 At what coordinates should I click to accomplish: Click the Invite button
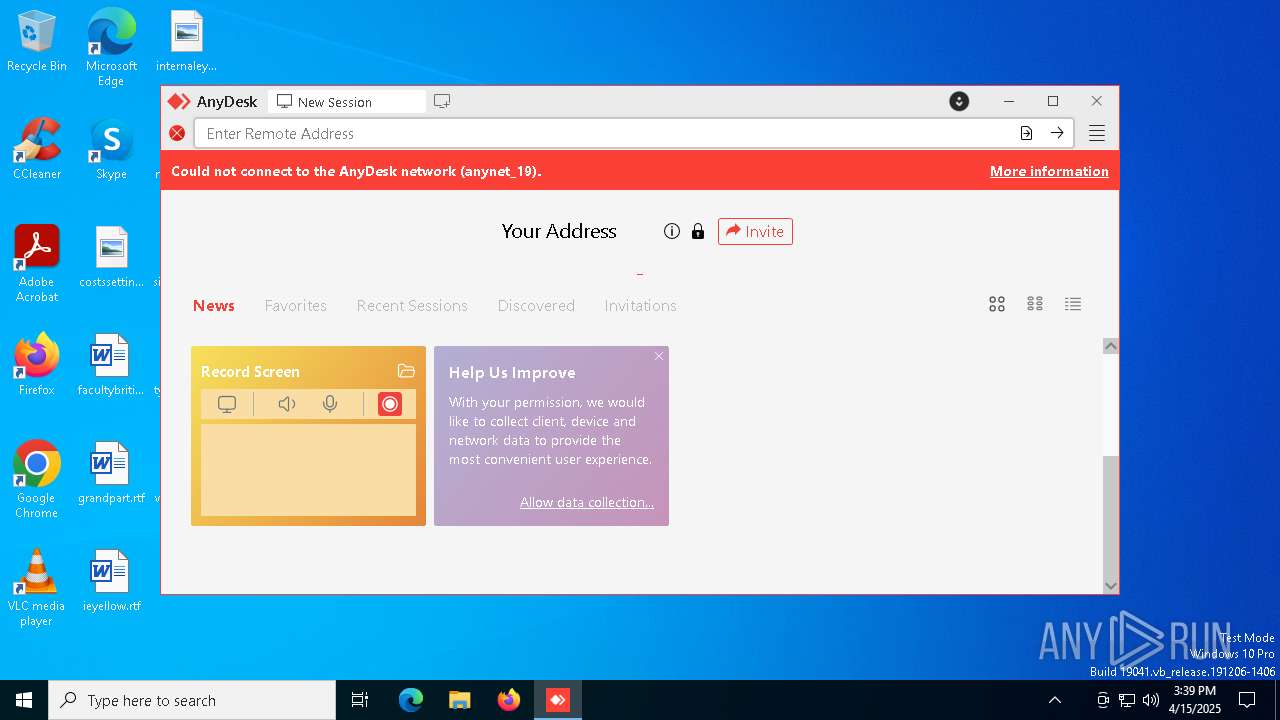(755, 231)
